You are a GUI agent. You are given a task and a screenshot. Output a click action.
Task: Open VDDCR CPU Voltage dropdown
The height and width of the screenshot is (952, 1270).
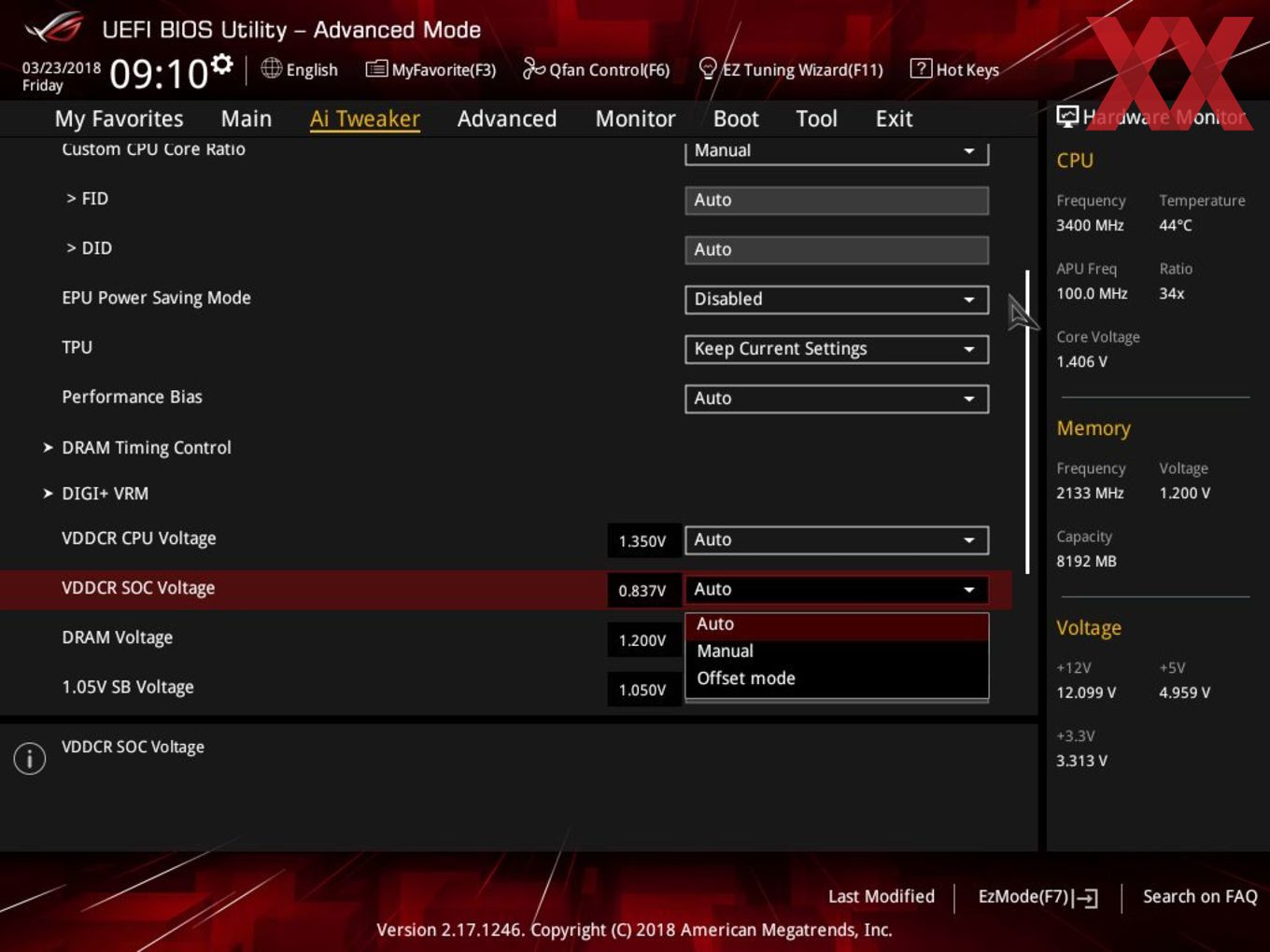837,540
